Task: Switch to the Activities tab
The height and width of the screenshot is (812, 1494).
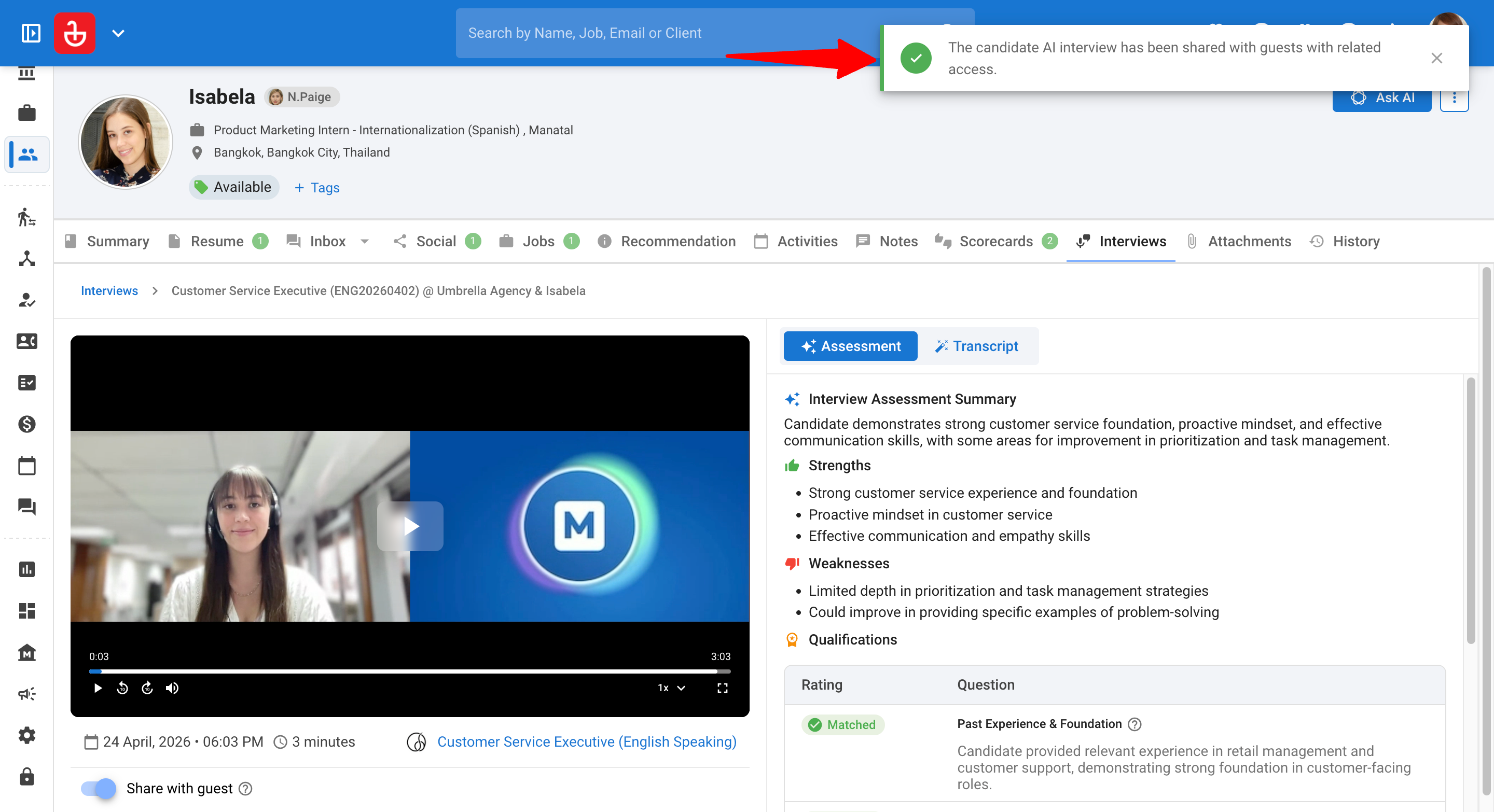Action: coord(796,241)
